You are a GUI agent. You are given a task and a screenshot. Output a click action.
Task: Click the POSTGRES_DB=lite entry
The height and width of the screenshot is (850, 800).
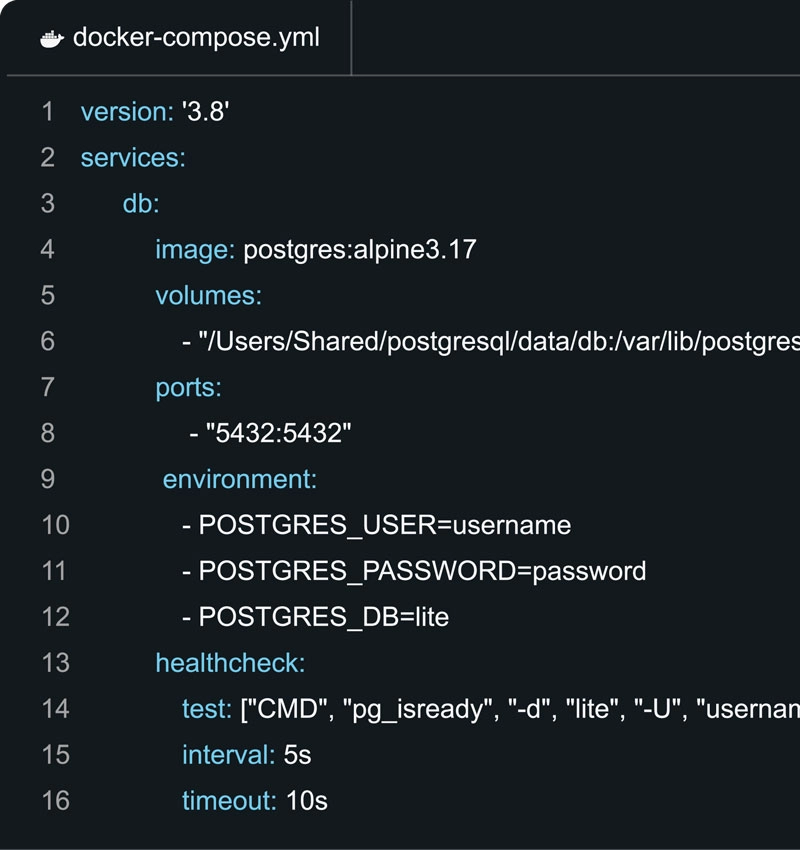324,617
